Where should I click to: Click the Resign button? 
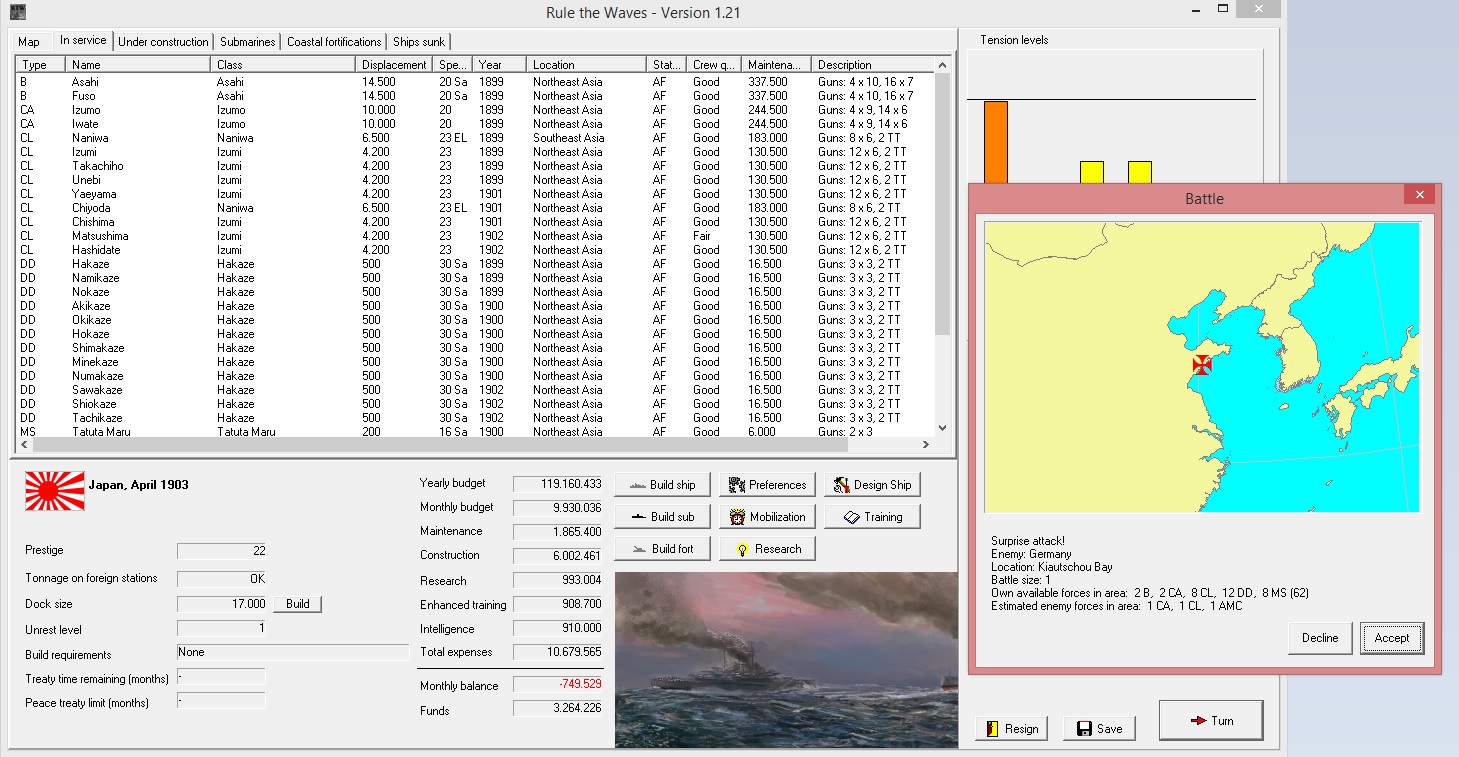click(x=1011, y=729)
